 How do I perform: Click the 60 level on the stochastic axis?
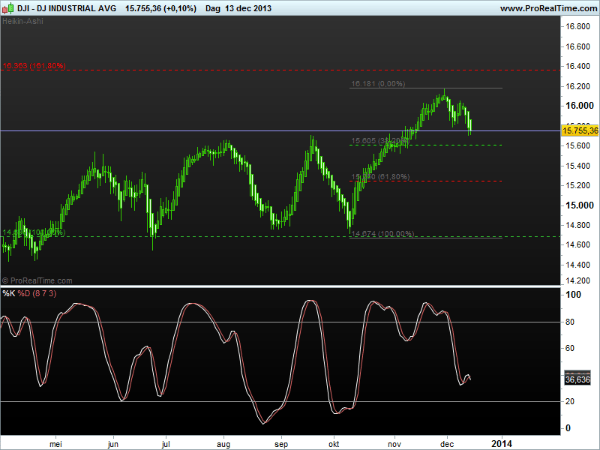coord(570,348)
